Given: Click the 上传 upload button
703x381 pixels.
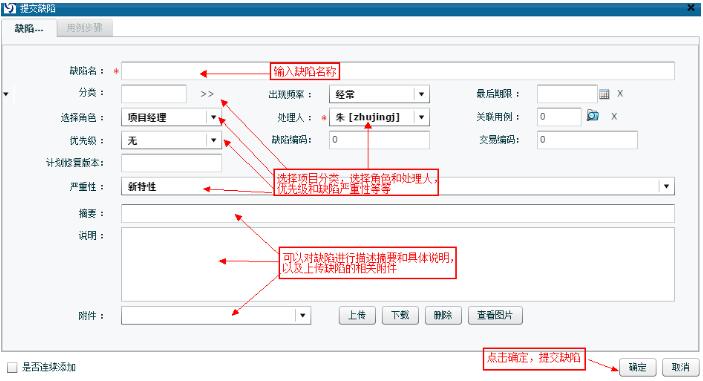Looking at the screenshot, I should tap(357, 315).
